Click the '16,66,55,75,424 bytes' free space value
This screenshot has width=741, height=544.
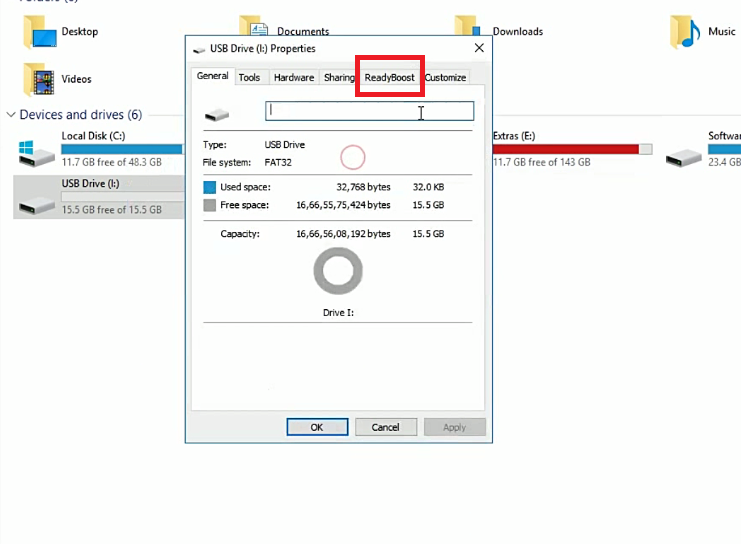(343, 205)
